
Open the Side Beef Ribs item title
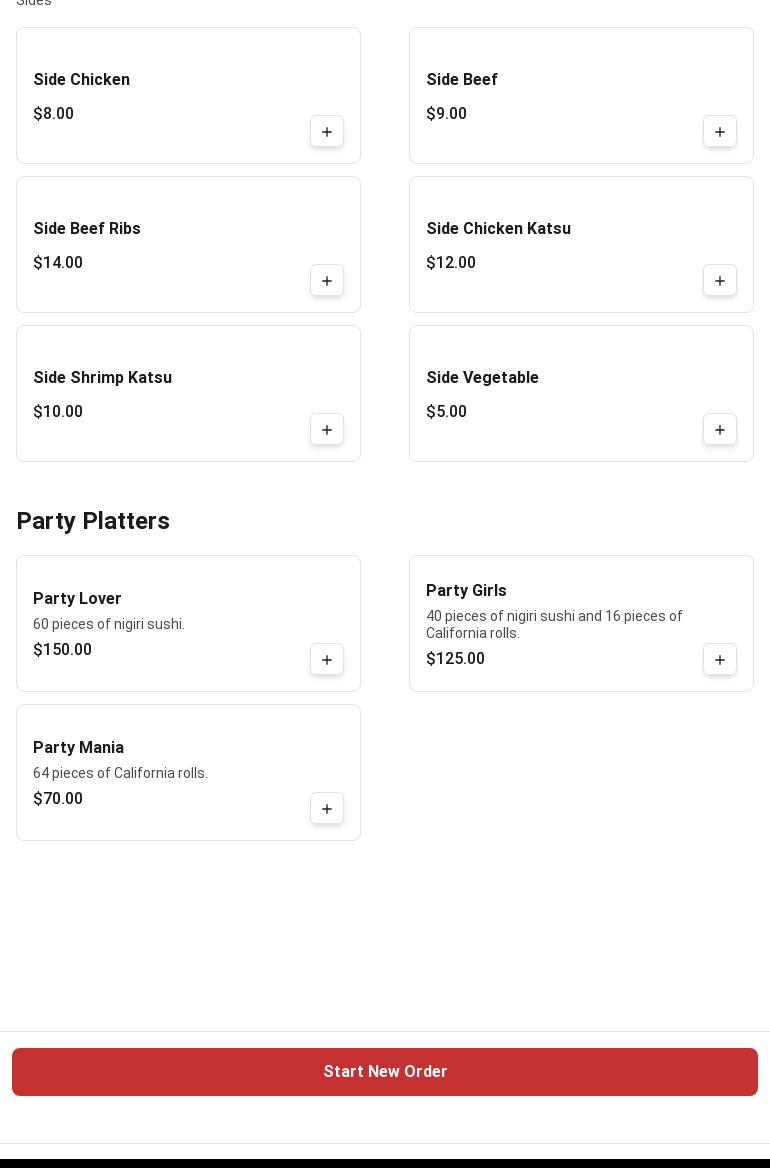pyautogui.click(x=87, y=229)
